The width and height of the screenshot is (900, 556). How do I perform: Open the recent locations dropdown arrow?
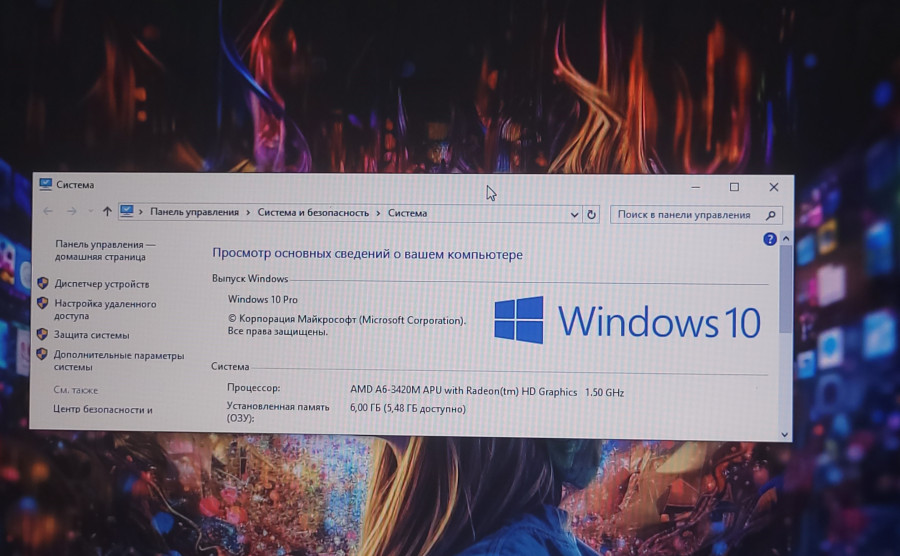90,211
